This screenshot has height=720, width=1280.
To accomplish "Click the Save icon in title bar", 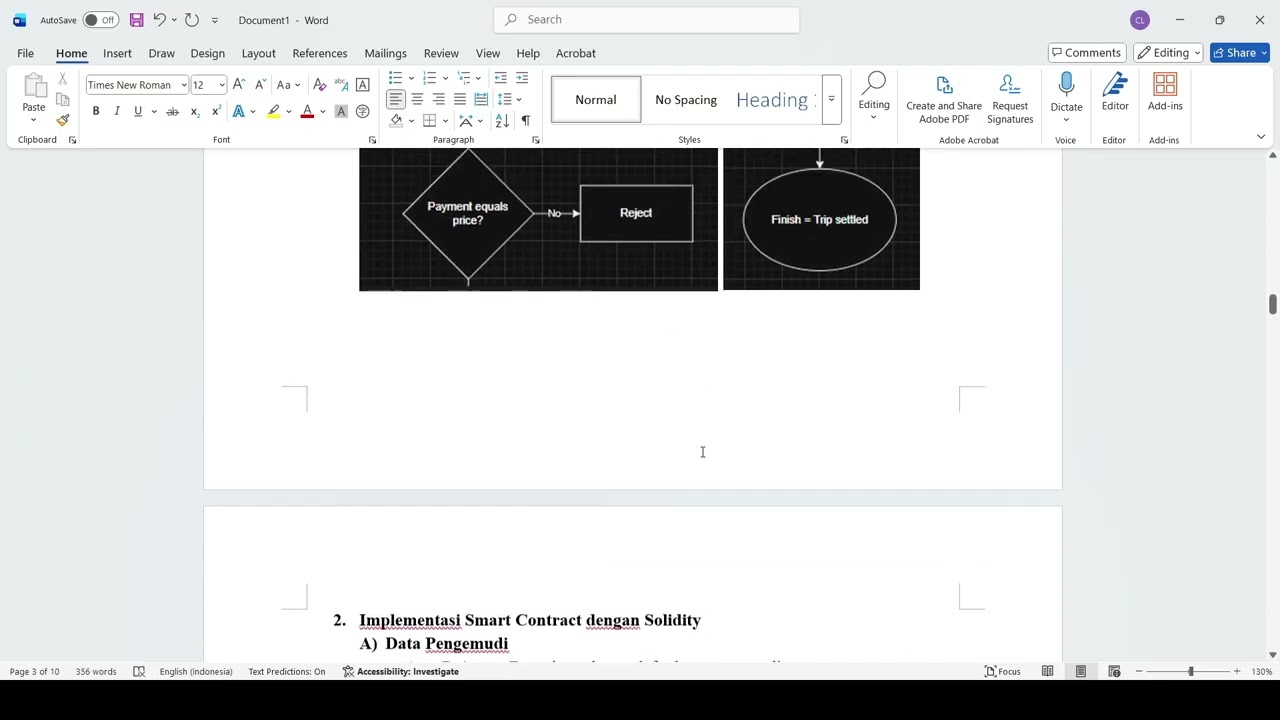I will point(136,20).
